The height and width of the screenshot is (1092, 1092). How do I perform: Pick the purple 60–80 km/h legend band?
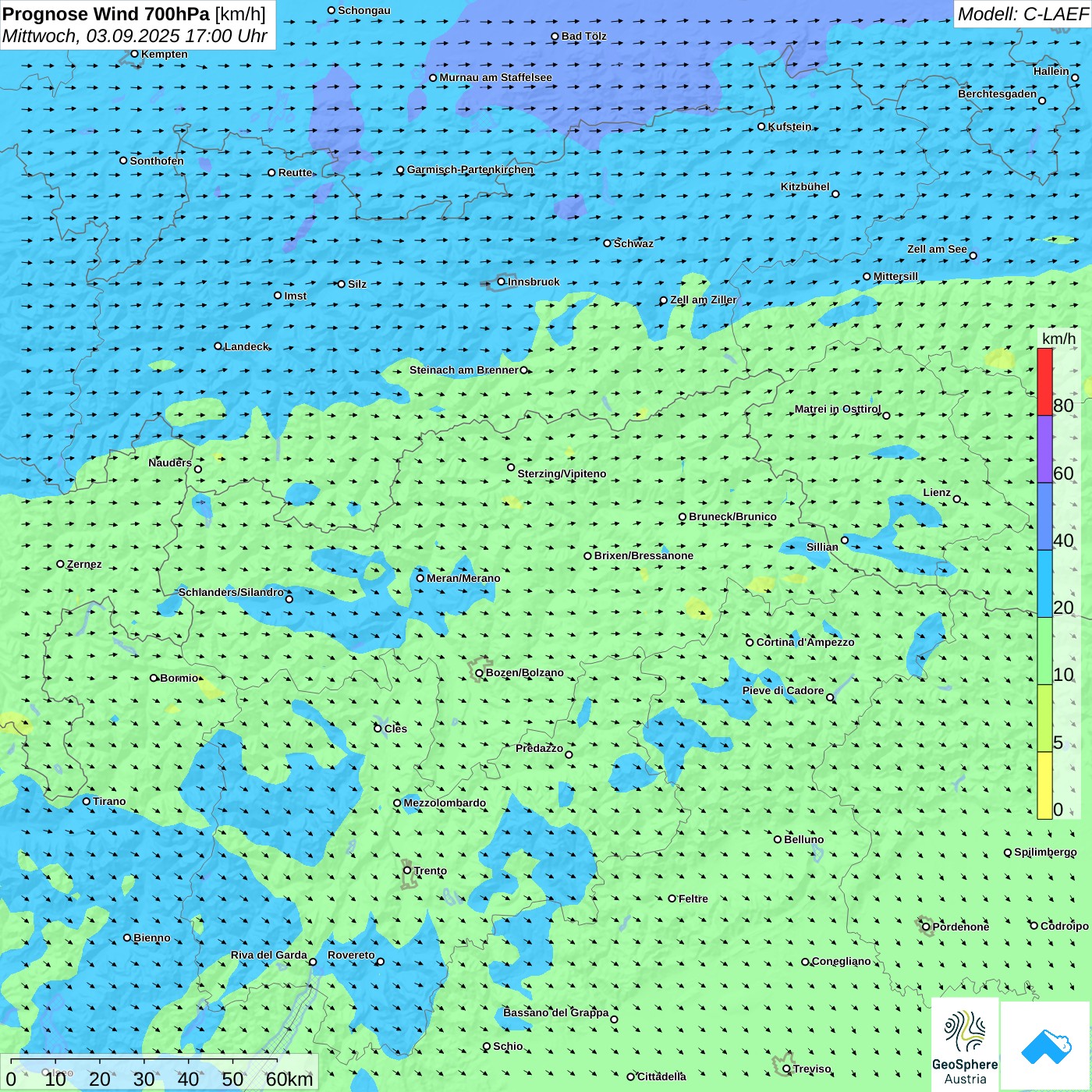point(1044,449)
